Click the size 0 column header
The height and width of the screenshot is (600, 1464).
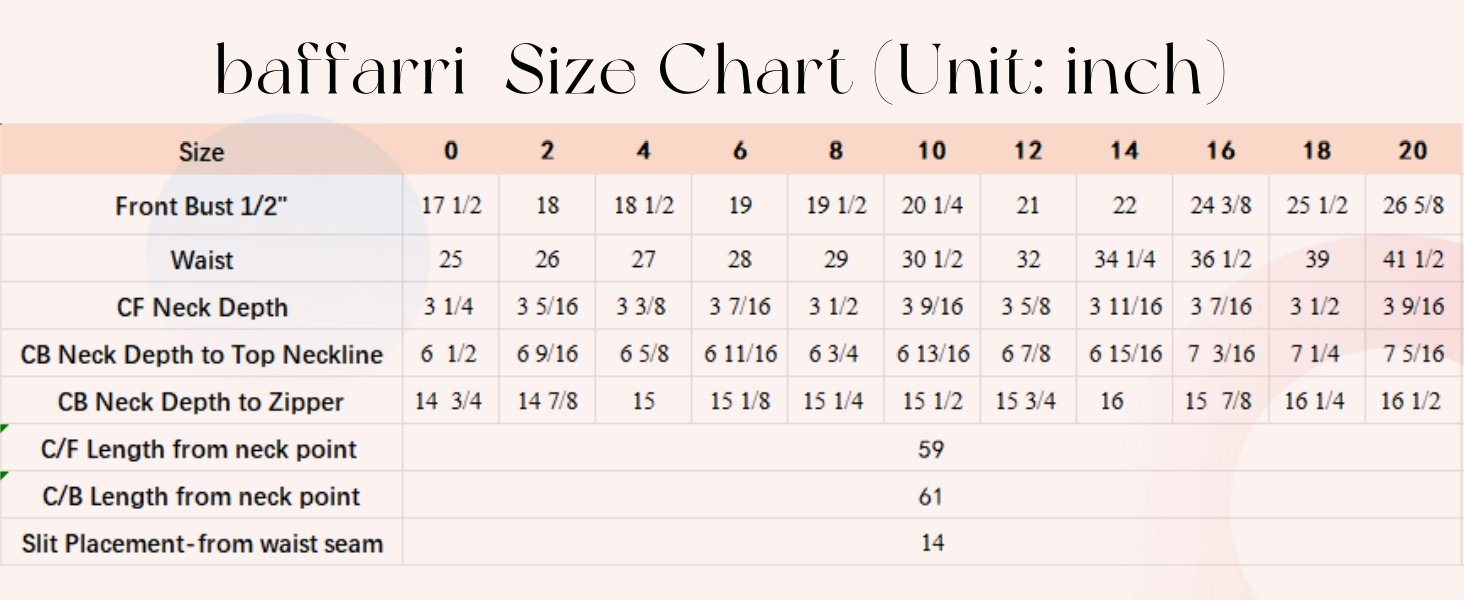click(451, 151)
